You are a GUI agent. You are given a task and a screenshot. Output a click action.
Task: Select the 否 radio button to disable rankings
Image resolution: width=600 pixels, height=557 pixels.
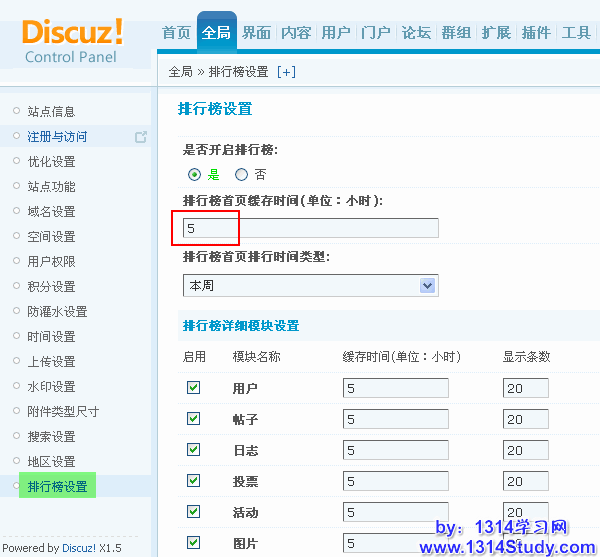241,174
